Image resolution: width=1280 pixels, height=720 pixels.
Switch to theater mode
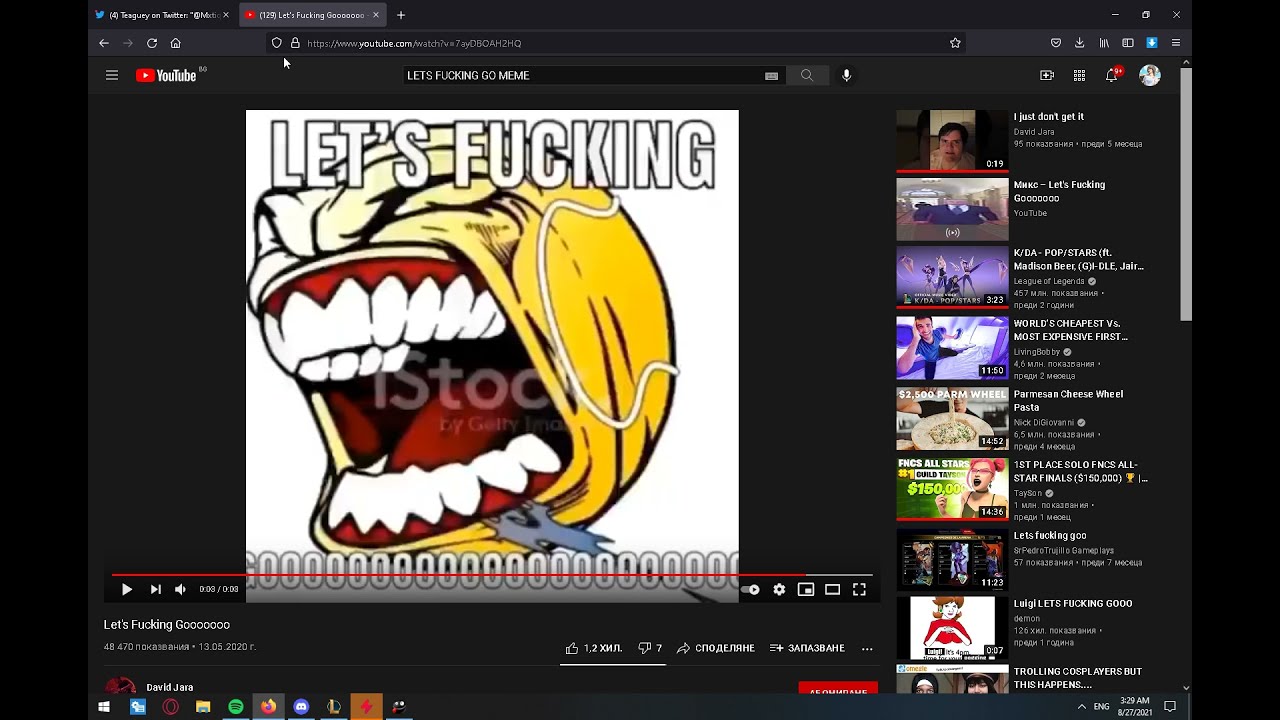(832, 590)
